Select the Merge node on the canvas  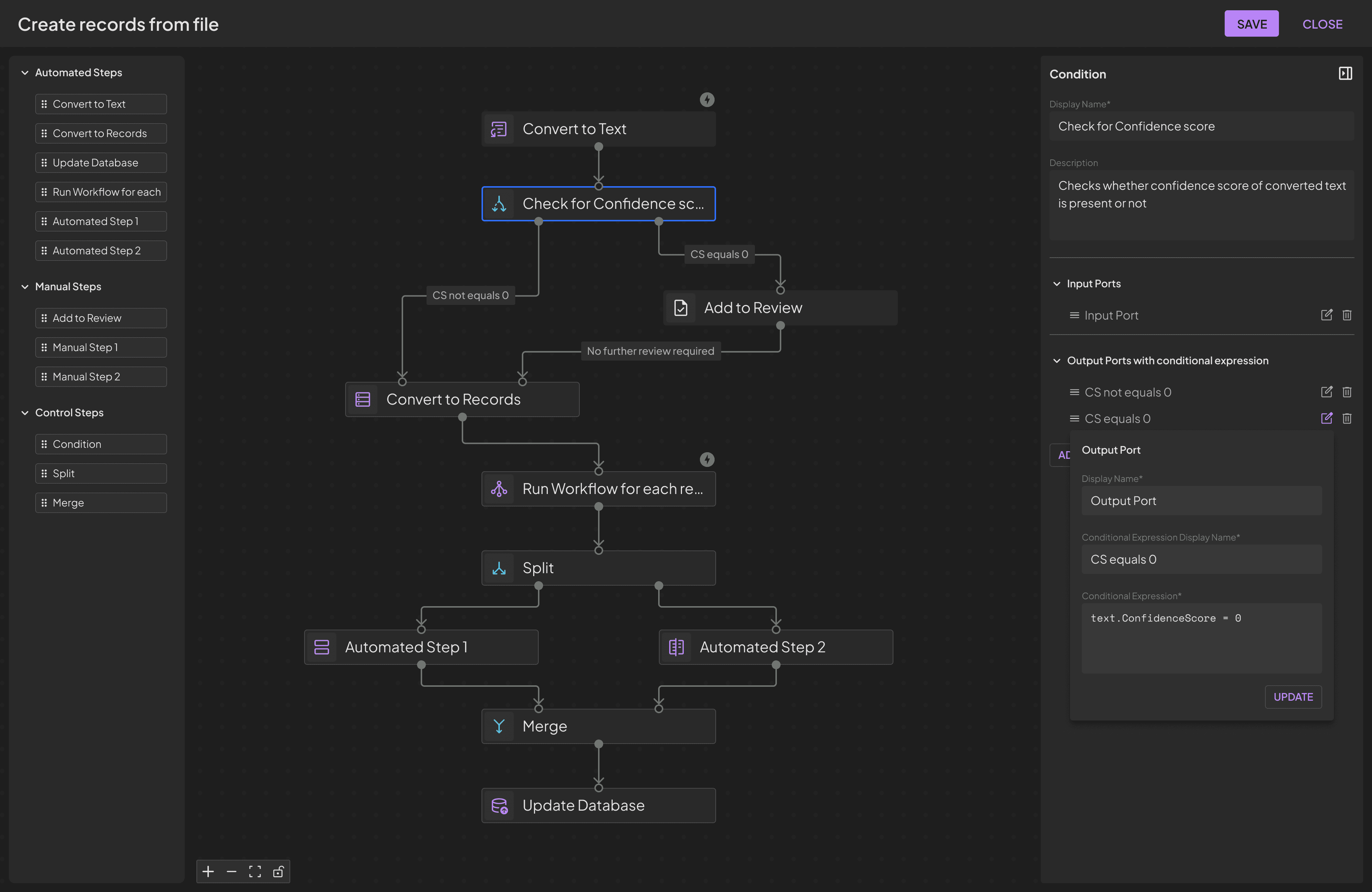[598, 726]
